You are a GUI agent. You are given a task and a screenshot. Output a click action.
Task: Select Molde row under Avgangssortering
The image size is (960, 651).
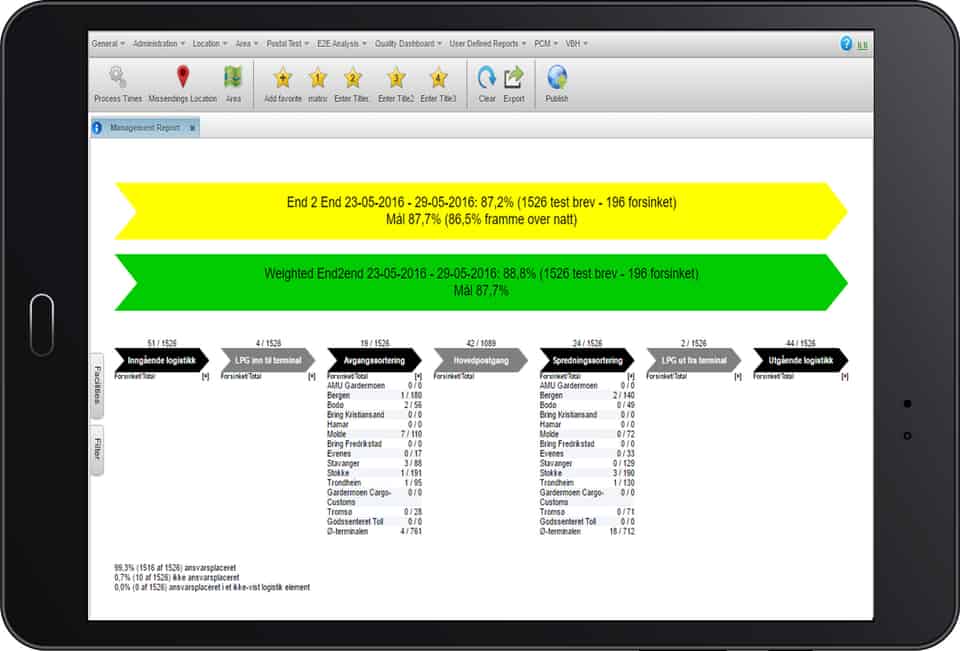pyautogui.click(x=375, y=434)
